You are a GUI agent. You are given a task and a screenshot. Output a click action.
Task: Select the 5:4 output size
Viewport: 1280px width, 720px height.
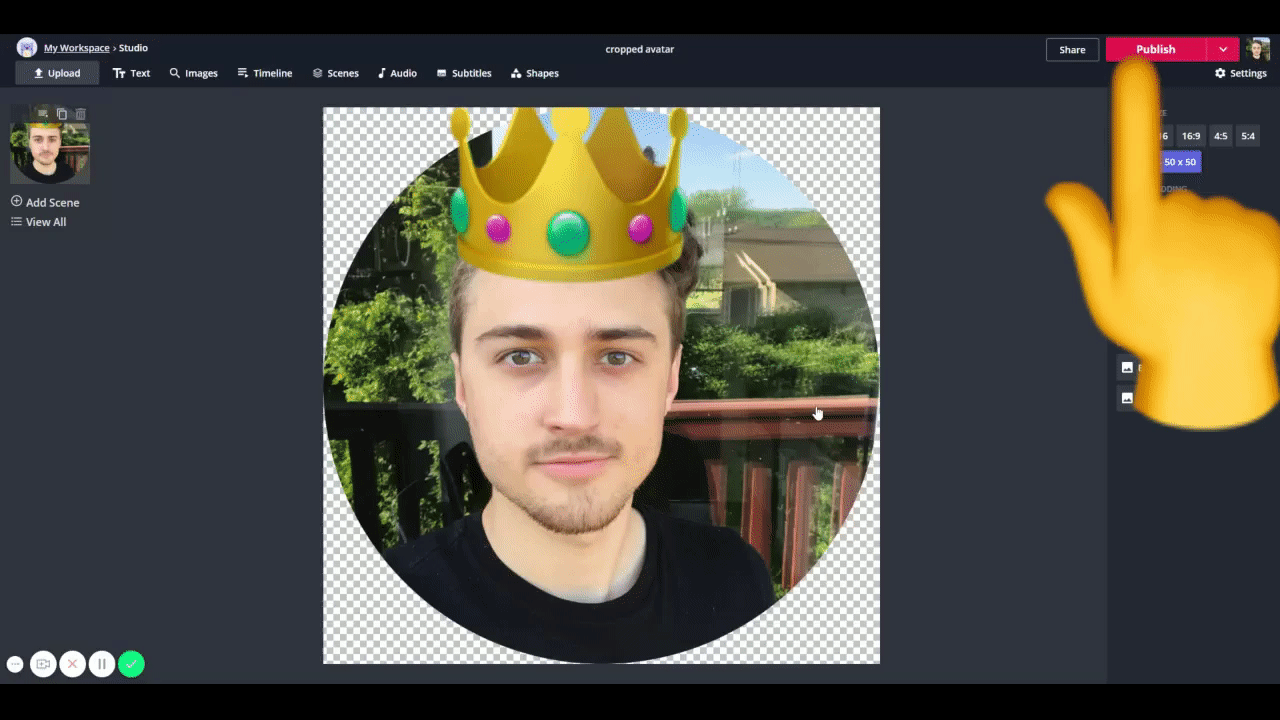pyautogui.click(x=1248, y=136)
